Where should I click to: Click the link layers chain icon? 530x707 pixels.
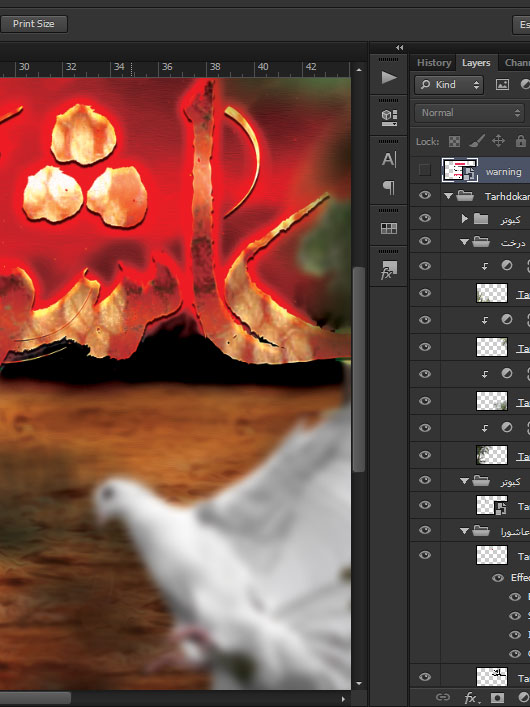(x=443, y=698)
